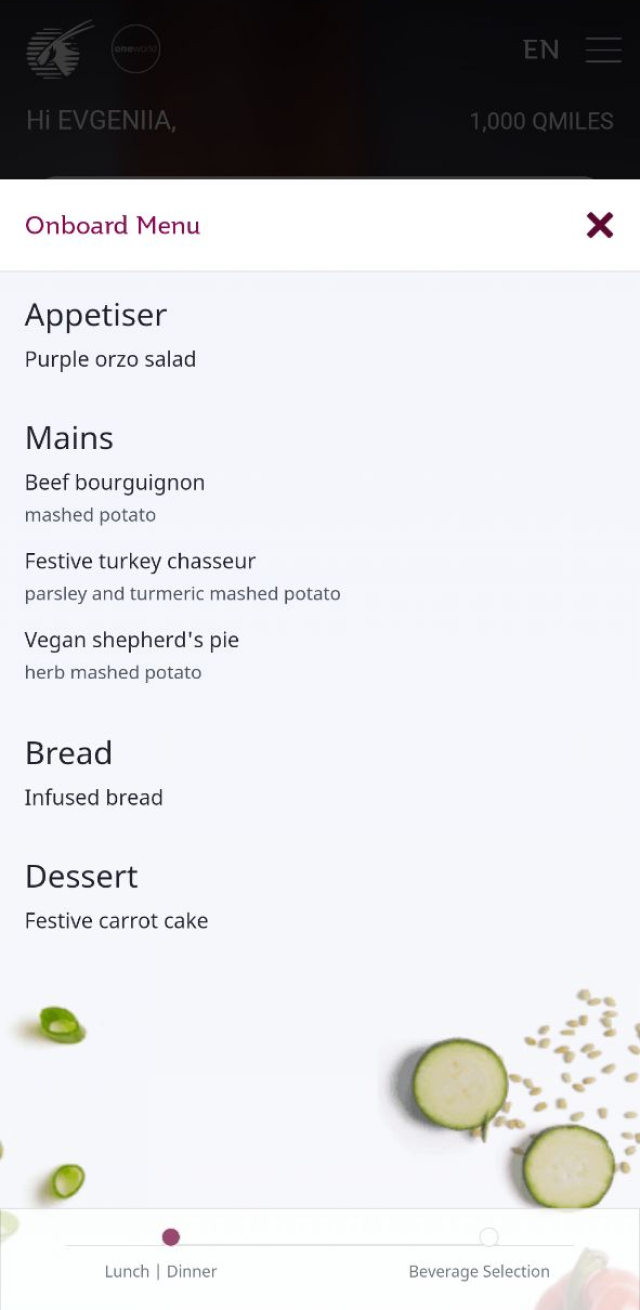This screenshot has width=640, height=1310.
Task: Tap the Hi EVGENIIA greeting
Action: [101, 121]
